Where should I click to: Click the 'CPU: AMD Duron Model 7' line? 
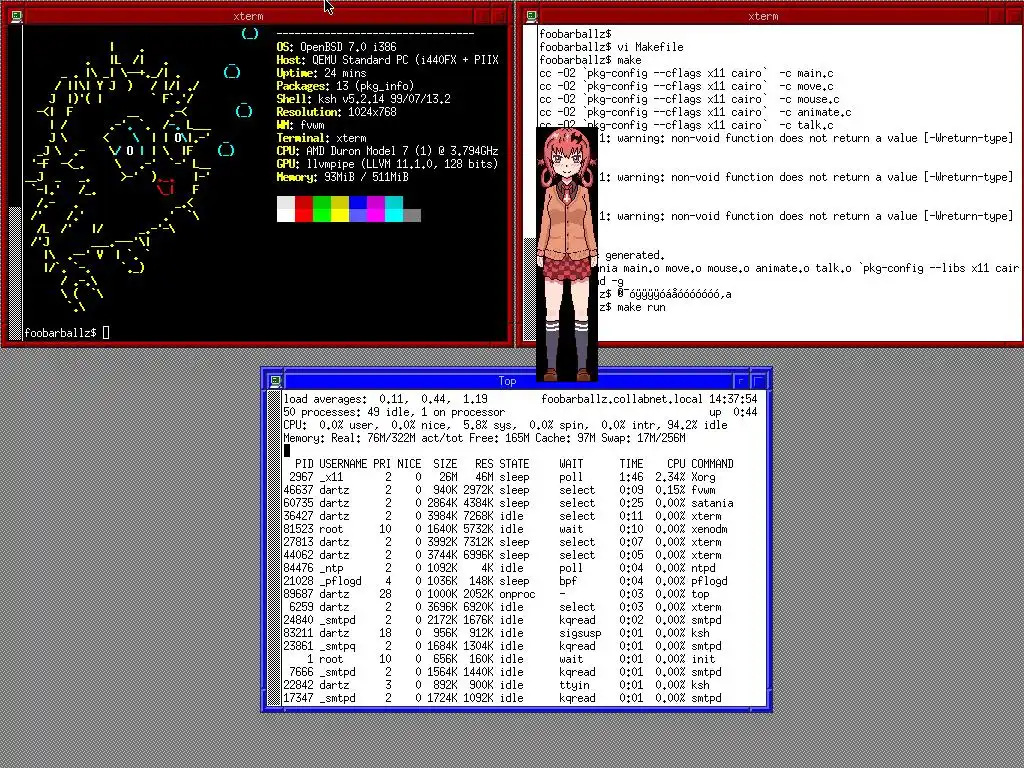(388, 151)
